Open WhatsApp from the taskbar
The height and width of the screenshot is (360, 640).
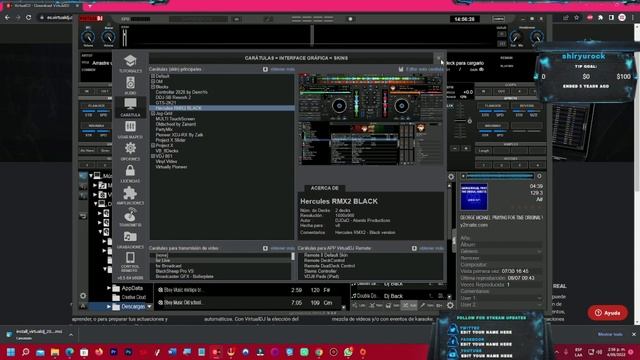click(348, 352)
